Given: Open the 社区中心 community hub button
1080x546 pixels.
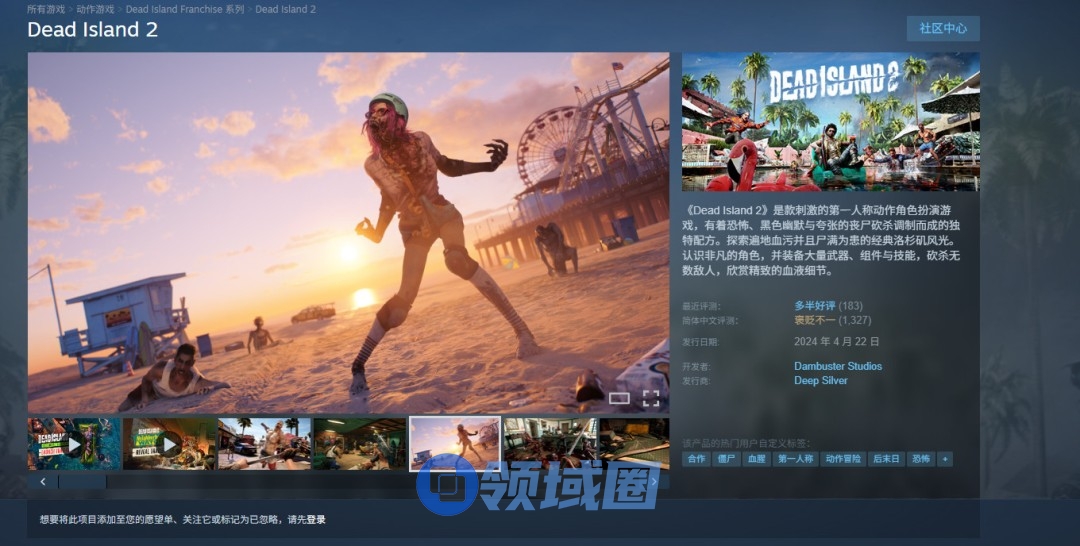Looking at the screenshot, I should 942,28.
